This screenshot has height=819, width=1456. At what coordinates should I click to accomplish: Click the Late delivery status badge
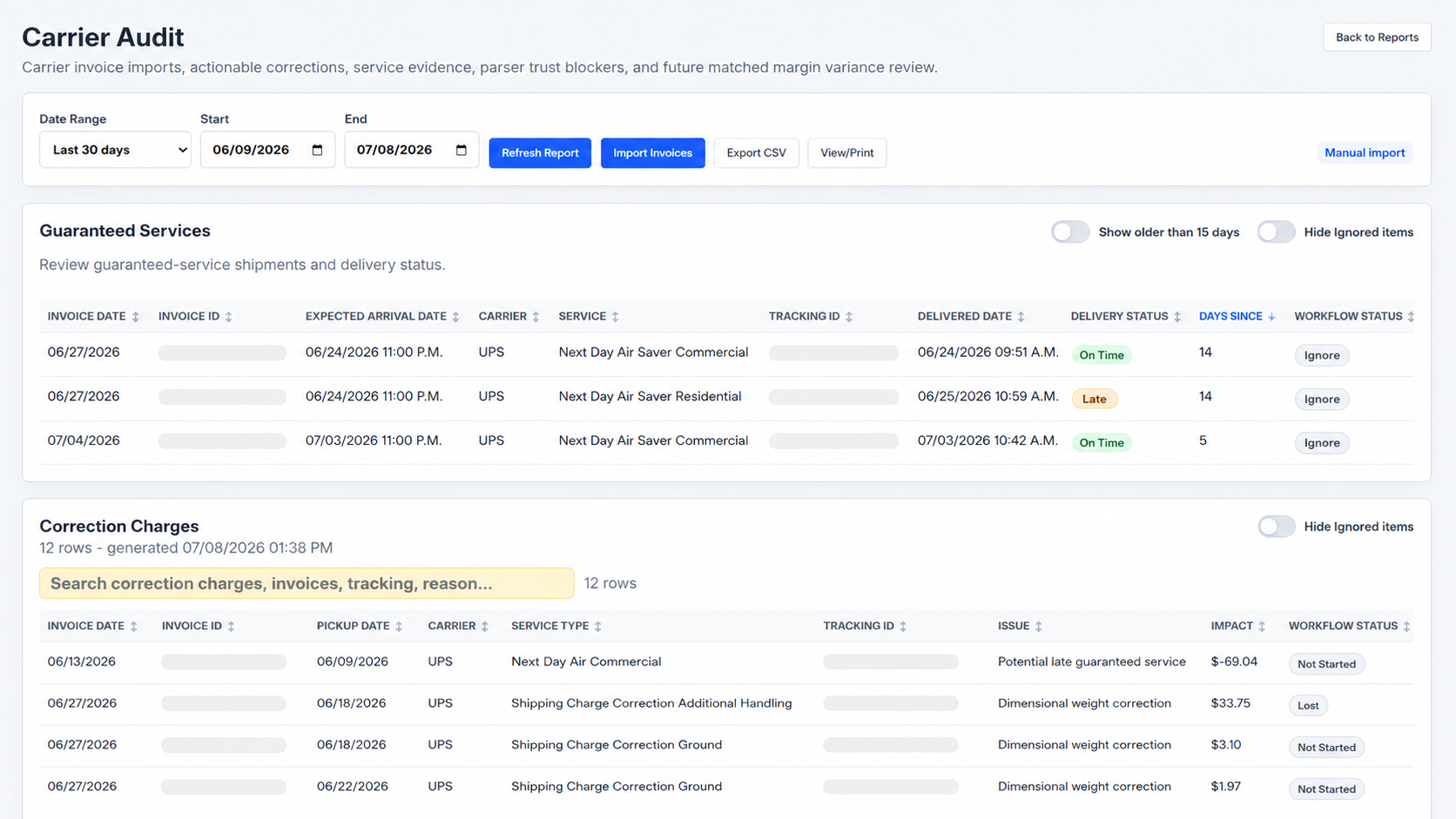pos(1094,399)
